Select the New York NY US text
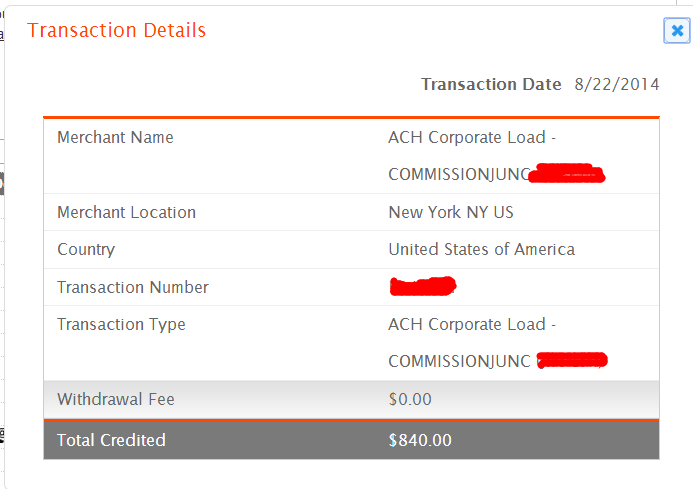The image size is (693, 489). (x=451, y=212)
